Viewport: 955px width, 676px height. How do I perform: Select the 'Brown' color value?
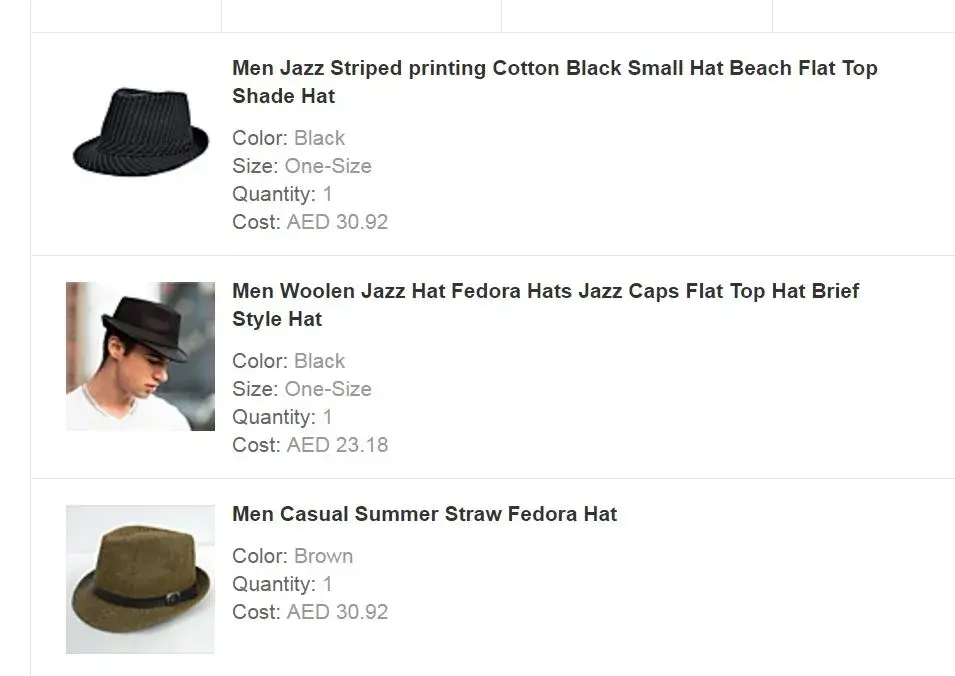point(323,556)
